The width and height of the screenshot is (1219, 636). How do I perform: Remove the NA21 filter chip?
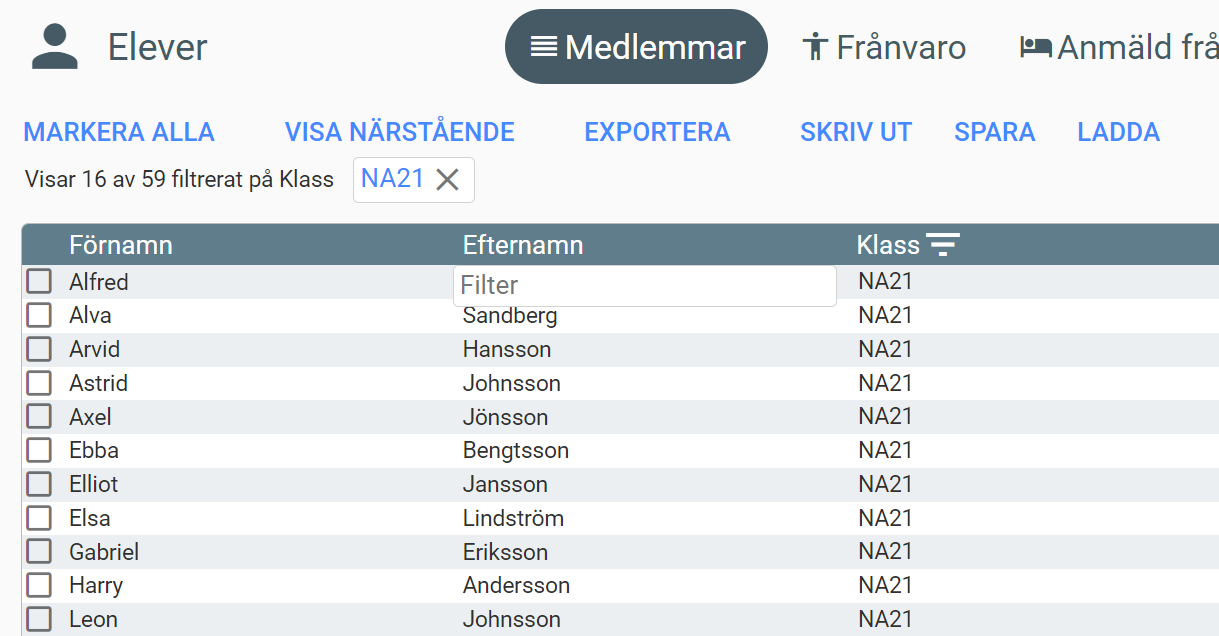(x=447, y=180)
